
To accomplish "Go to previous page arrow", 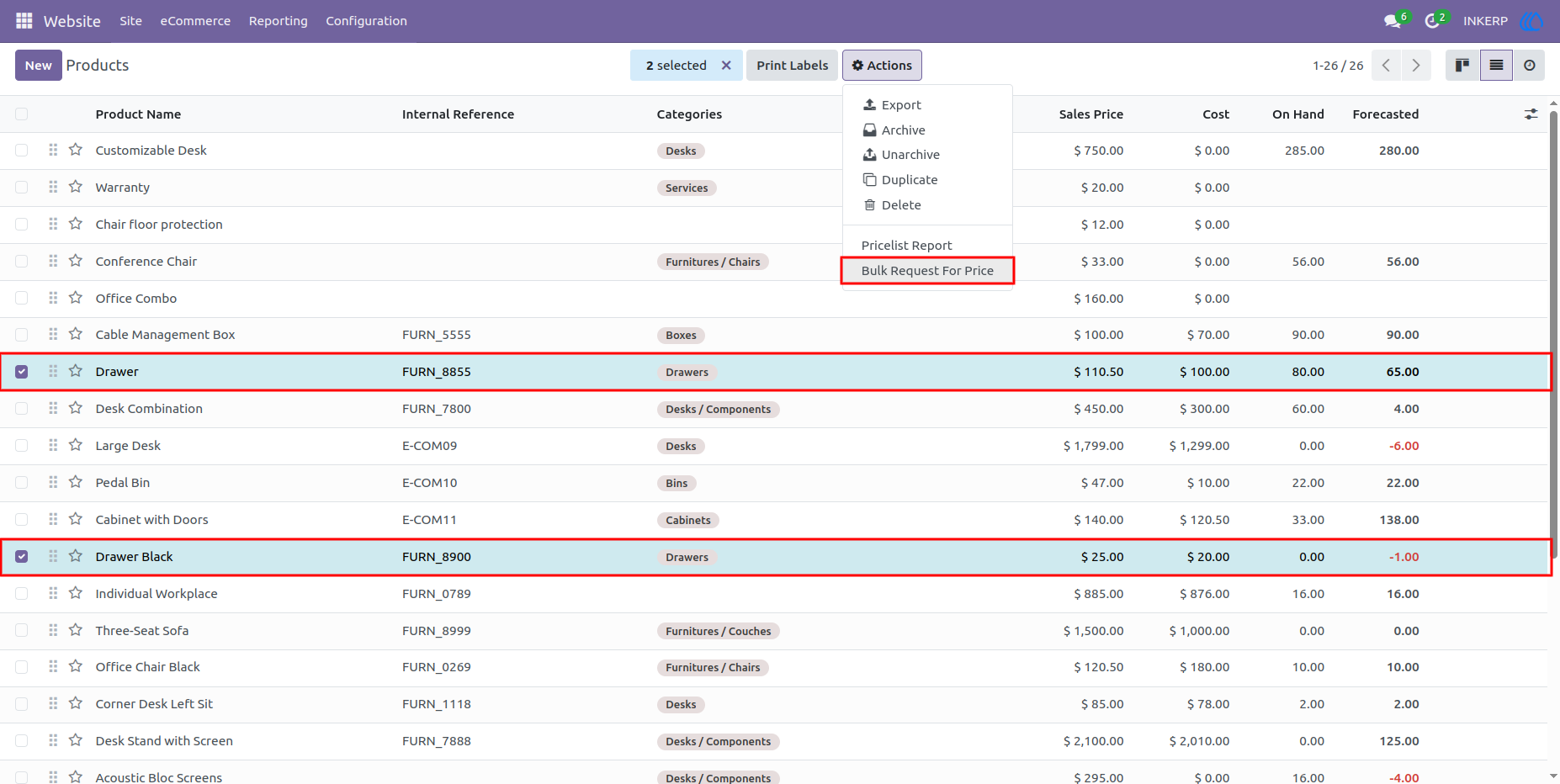I will [1386, 65].
